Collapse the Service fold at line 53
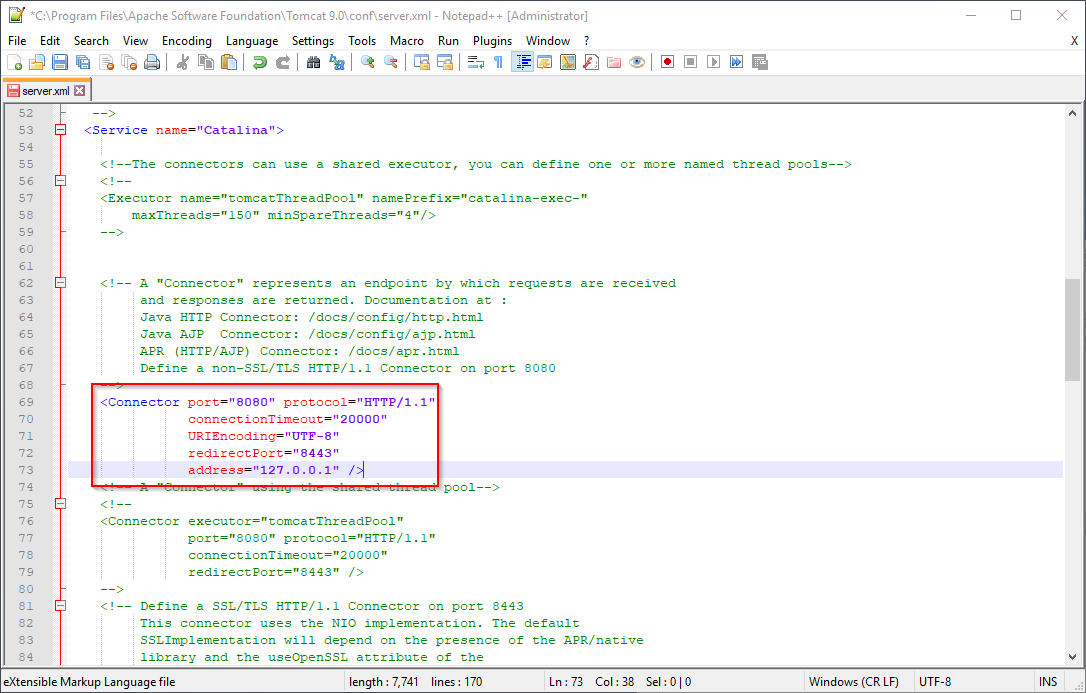This screenshot has width=1086, height=693. click(61, 130)
